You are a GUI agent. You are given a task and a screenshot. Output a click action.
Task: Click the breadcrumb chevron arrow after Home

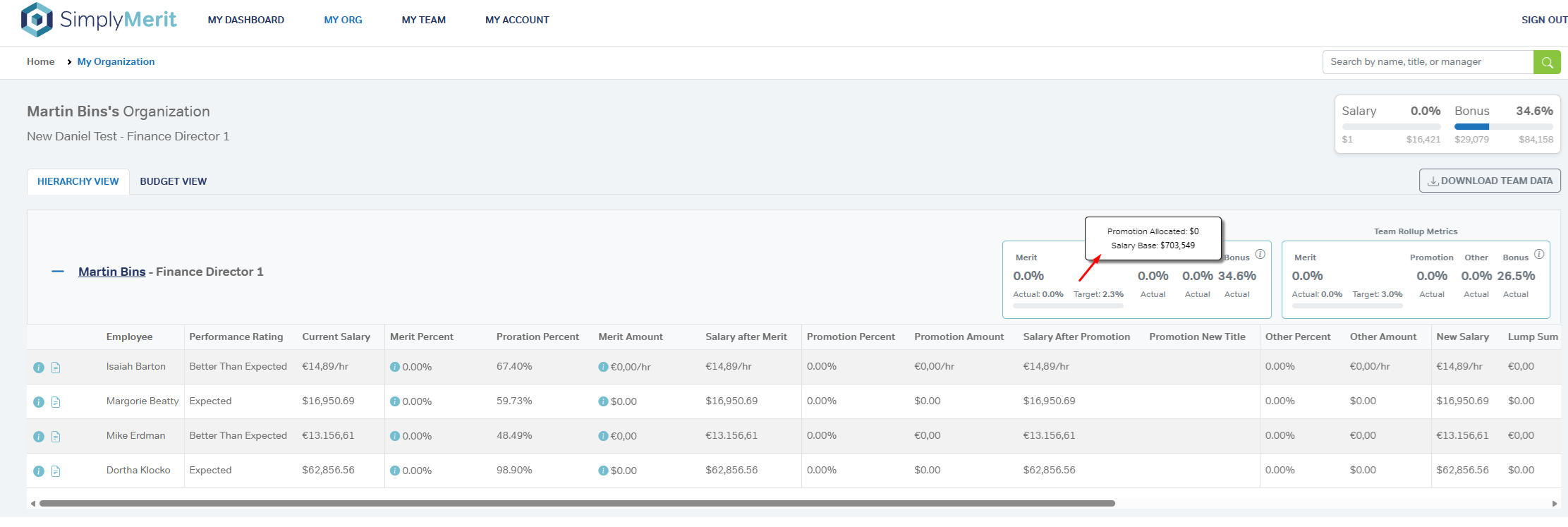(x=69, y=62)
